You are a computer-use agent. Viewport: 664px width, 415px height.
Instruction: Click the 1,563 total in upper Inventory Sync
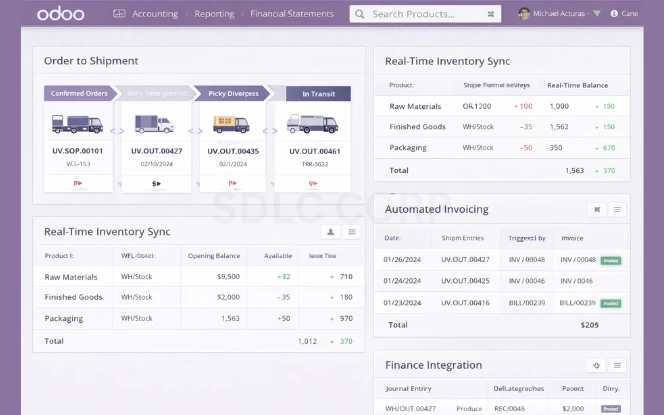575,171
